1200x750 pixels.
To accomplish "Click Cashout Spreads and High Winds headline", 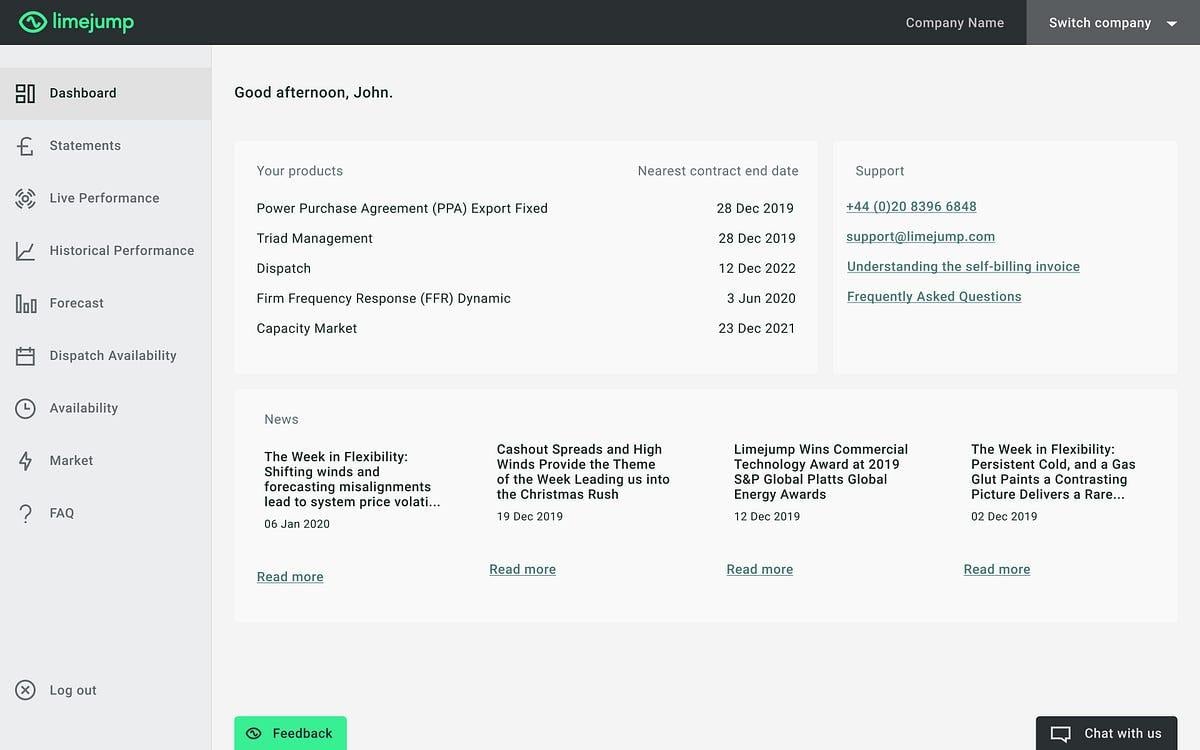I will coord(583,472).
